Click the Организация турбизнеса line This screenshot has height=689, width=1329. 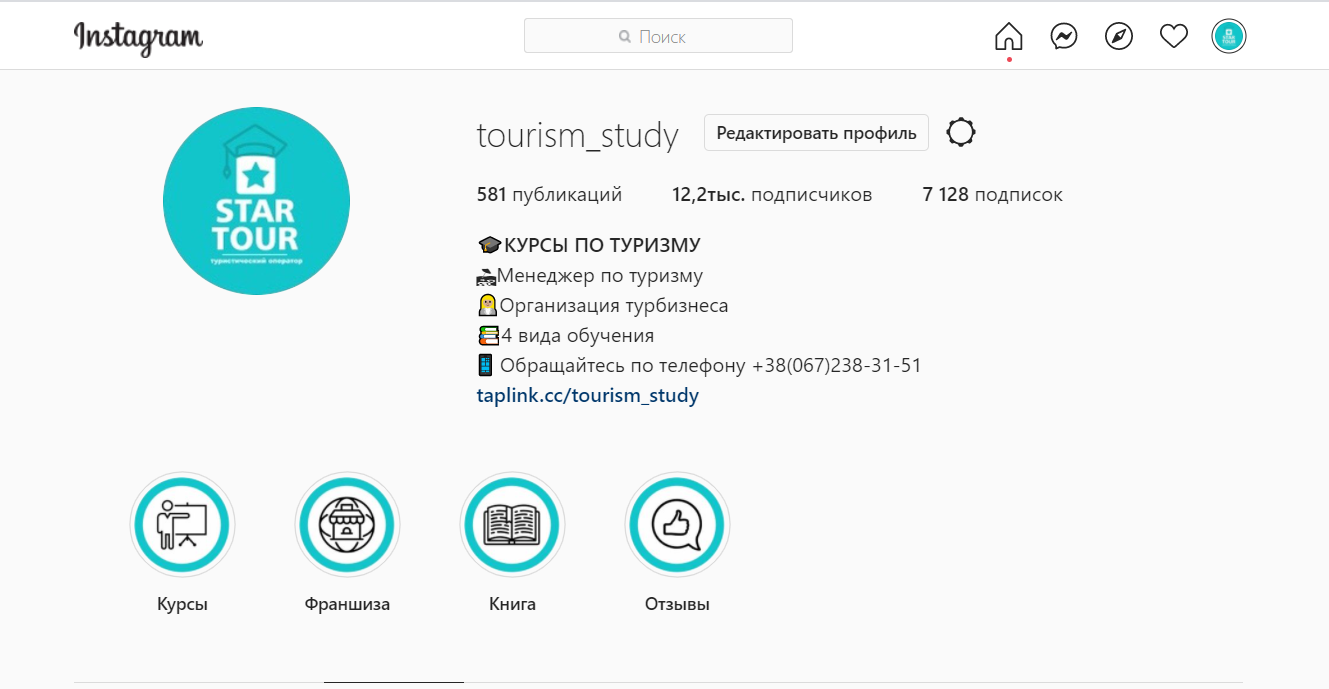[x=603, y=305]
